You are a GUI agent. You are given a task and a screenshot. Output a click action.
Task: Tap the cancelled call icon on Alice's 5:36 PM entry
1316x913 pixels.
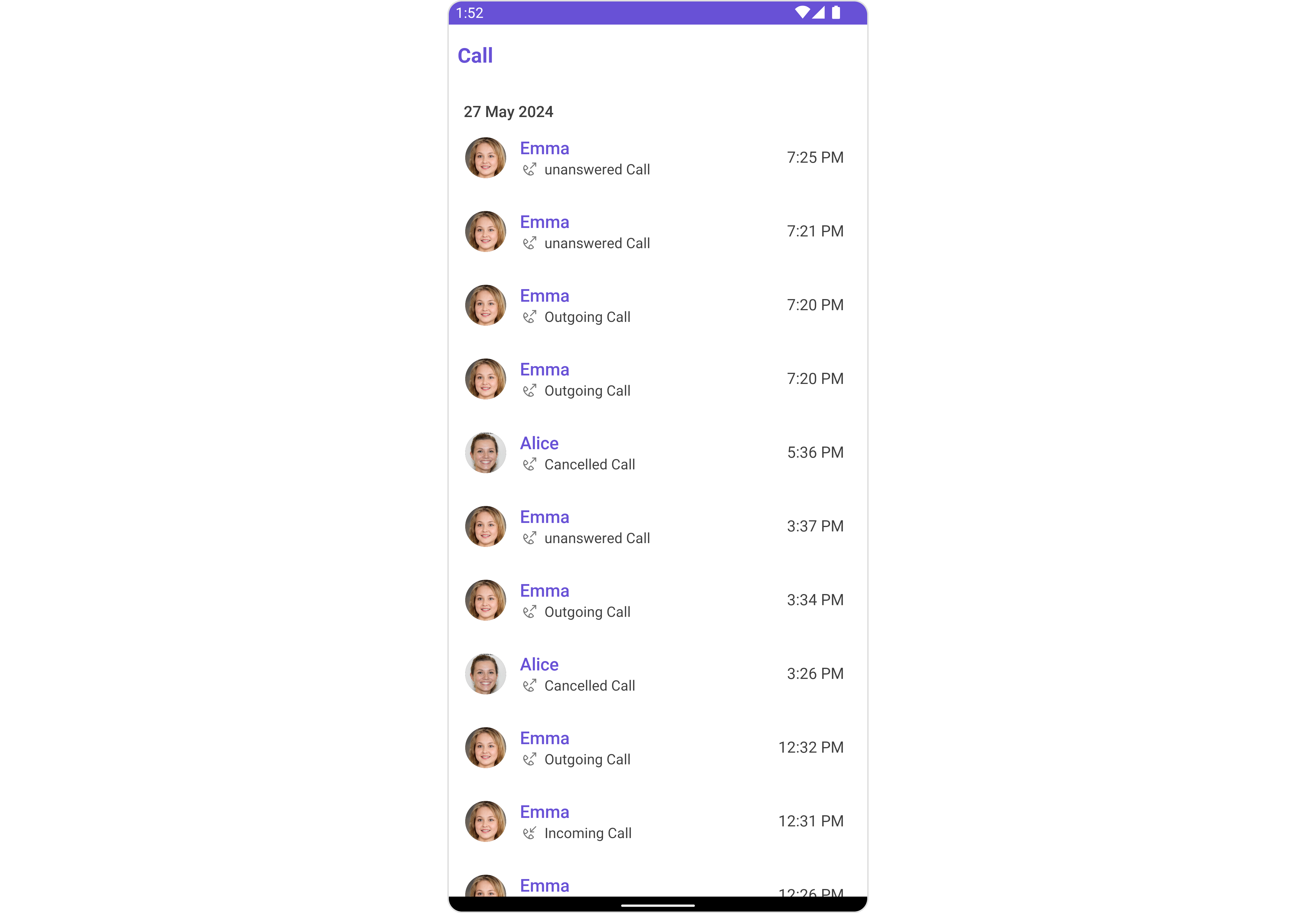point(530,464)
